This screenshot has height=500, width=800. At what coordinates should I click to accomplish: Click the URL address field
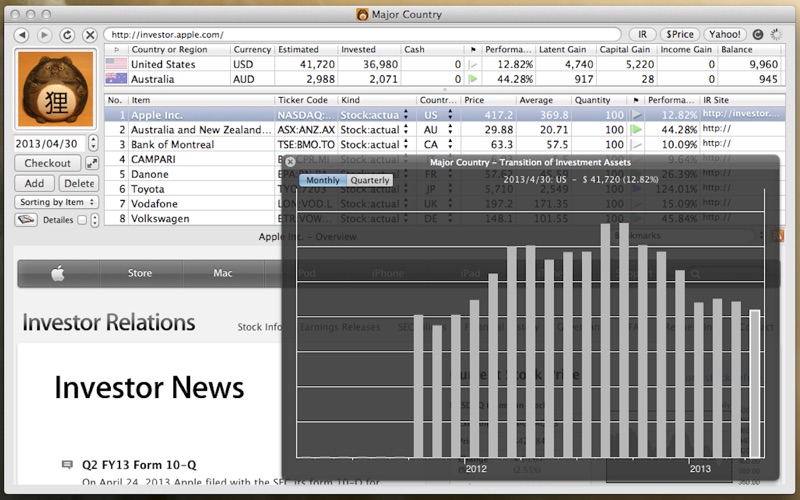point(362,35)
